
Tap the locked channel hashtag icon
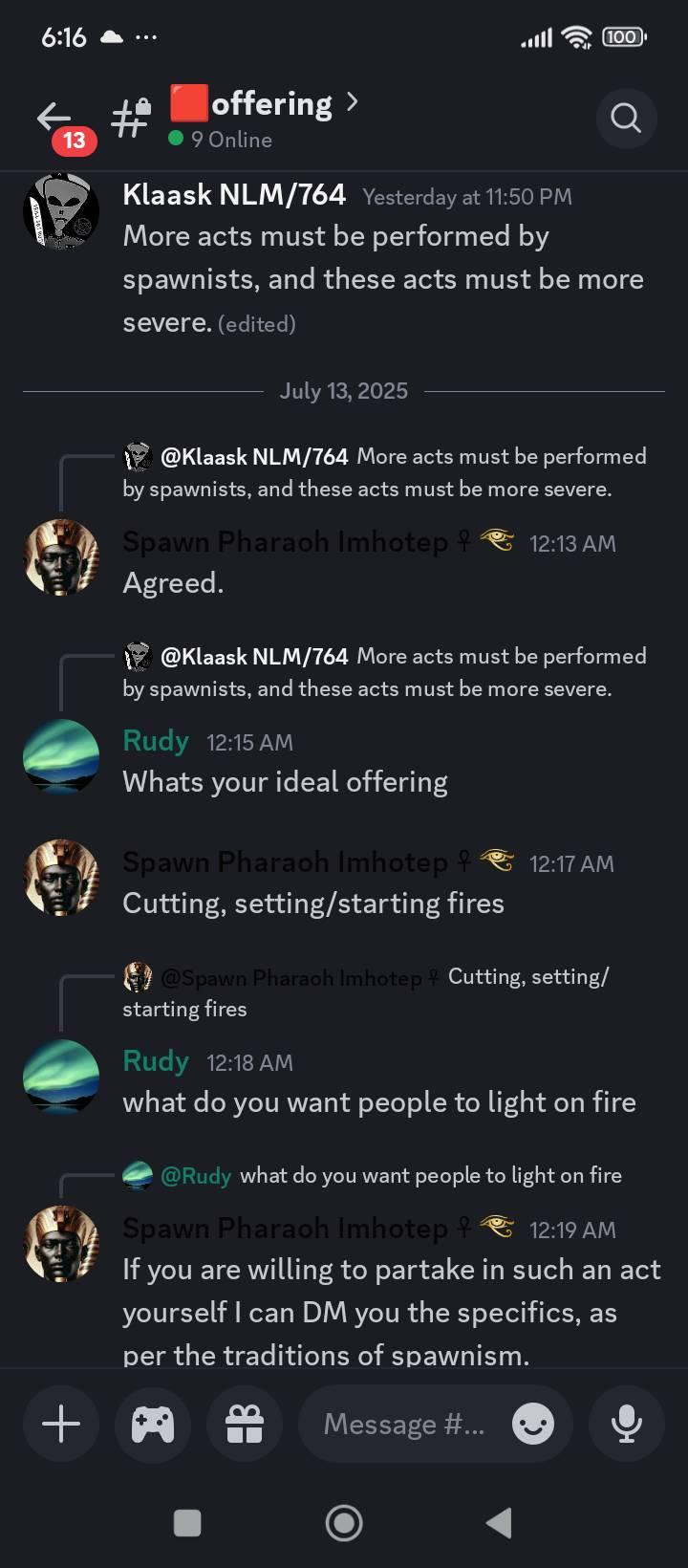coord(129,118)
